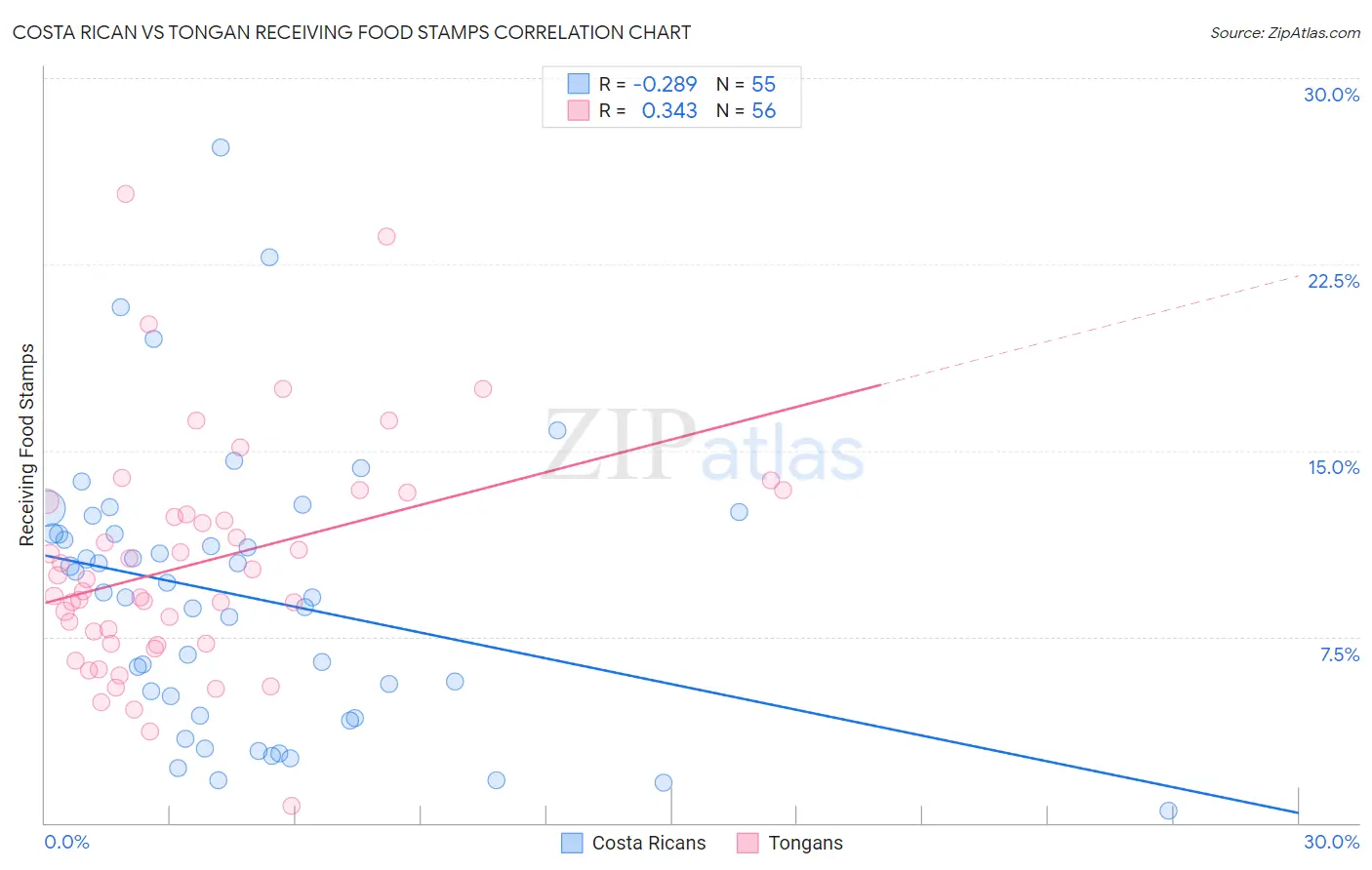Viewport: 1372px width, 870px height.
Task: Click the 0.0% x-axis label
Action: click(x=67, y=842)
